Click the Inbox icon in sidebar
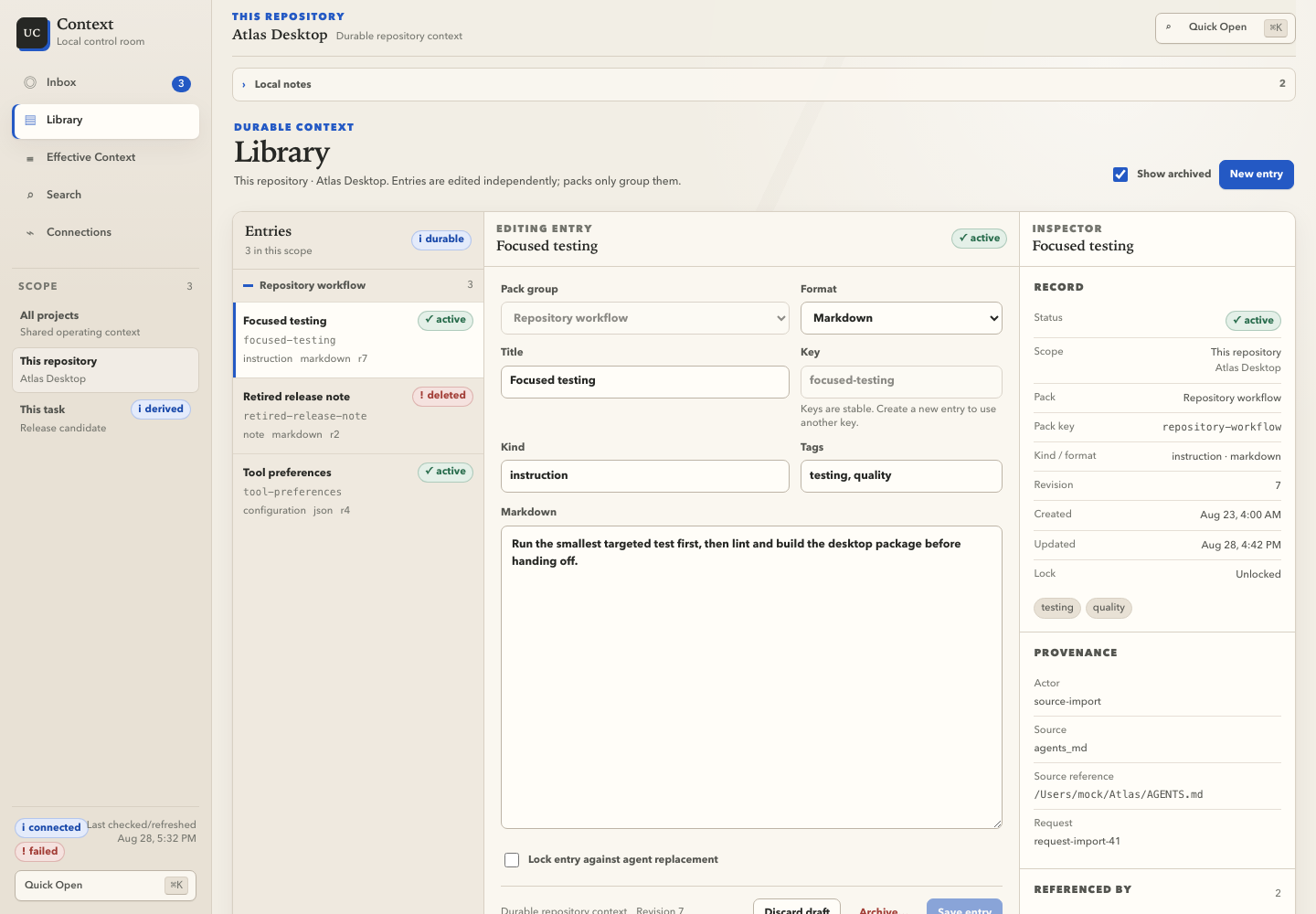1316x914 pixels. (x=30, y=82)
